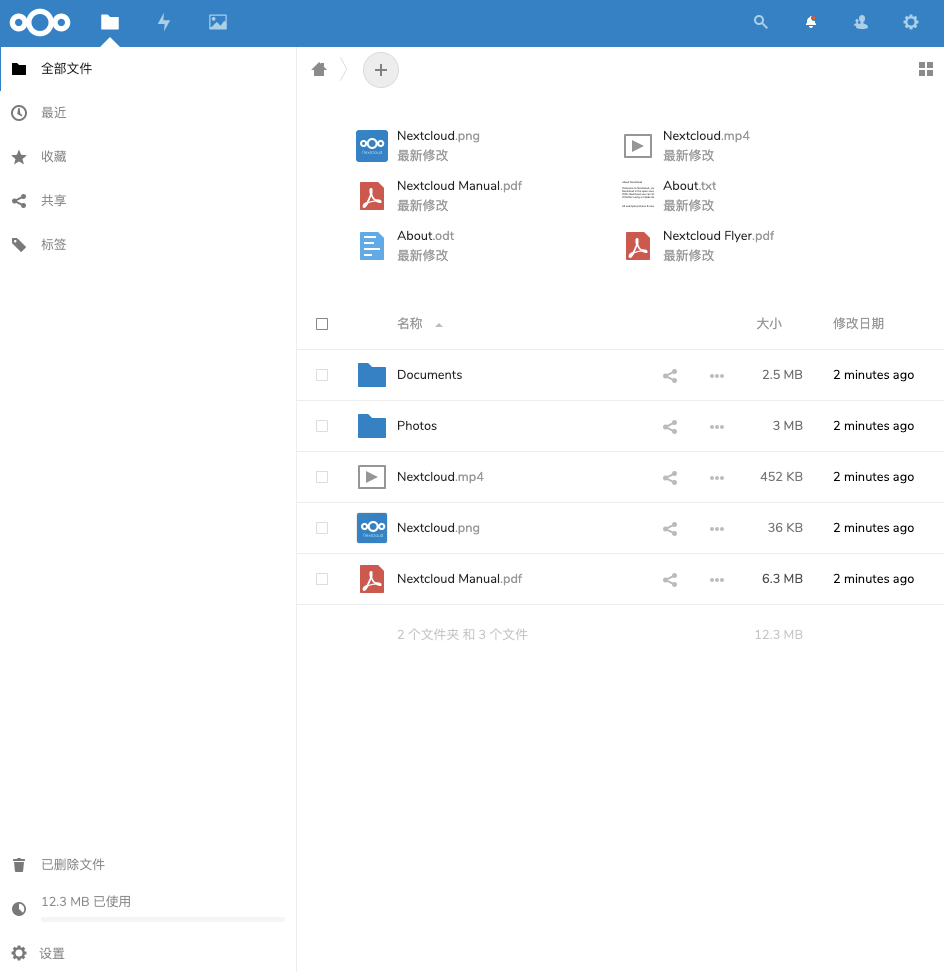Open the Files app icon in header

point(110,22)
